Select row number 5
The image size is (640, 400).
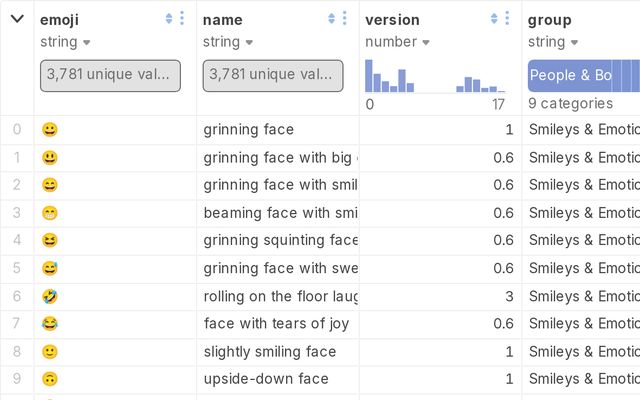click(17, 268)
